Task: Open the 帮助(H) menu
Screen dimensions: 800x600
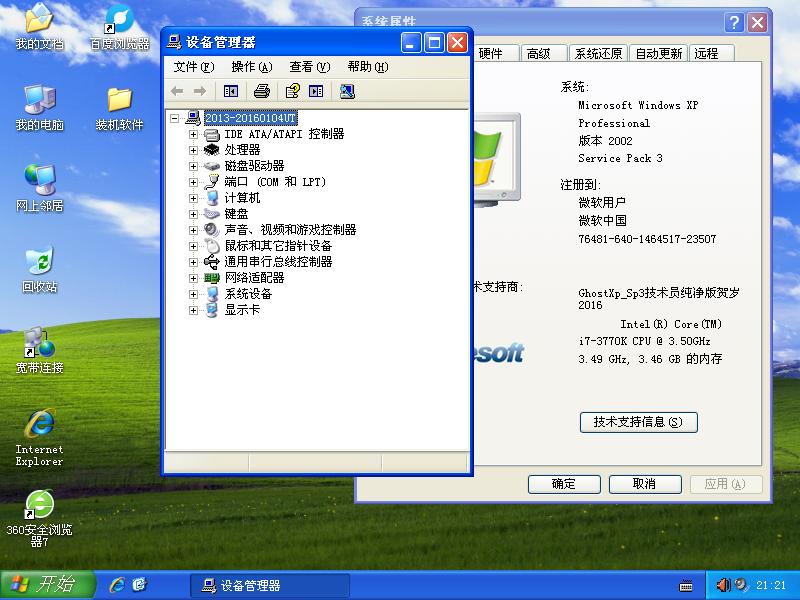Action: 368,67
